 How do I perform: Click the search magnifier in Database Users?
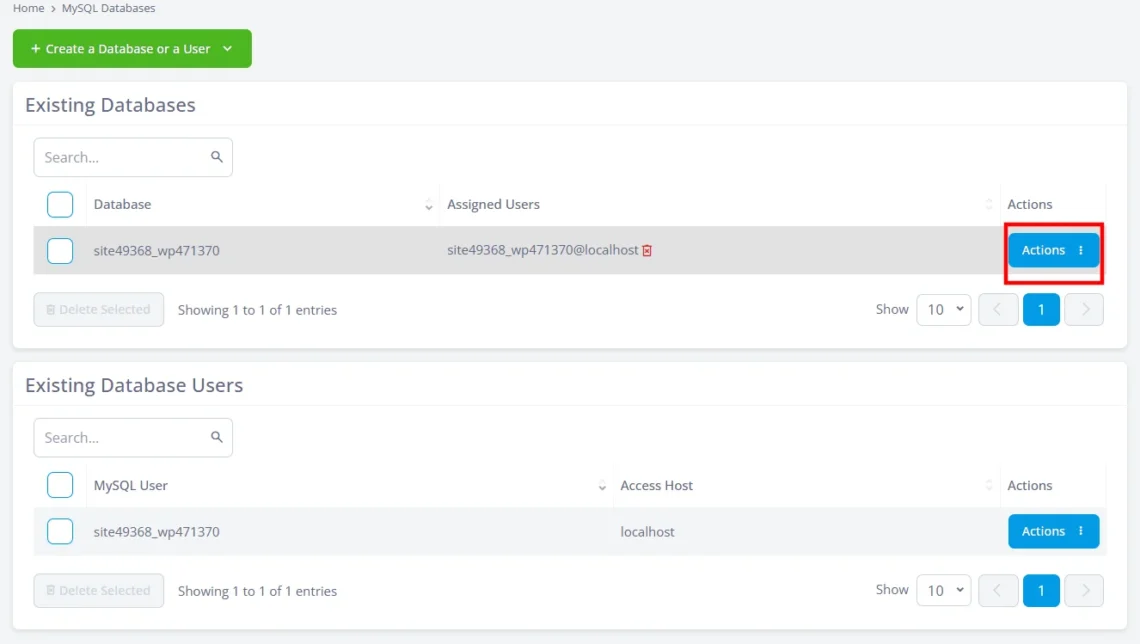[x=216, y=437]
